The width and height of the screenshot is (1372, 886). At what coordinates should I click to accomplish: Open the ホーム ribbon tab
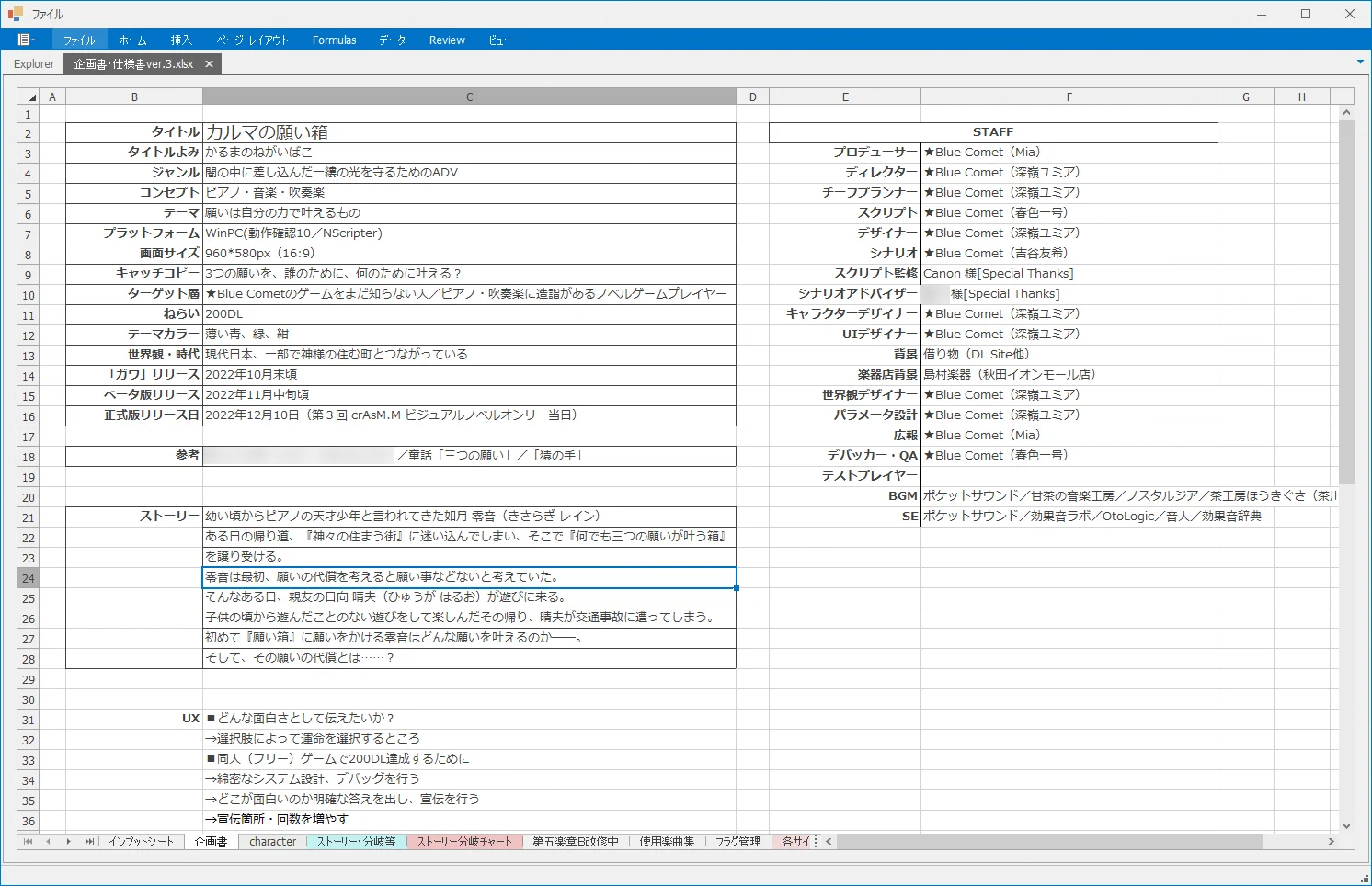click(132, 40)
